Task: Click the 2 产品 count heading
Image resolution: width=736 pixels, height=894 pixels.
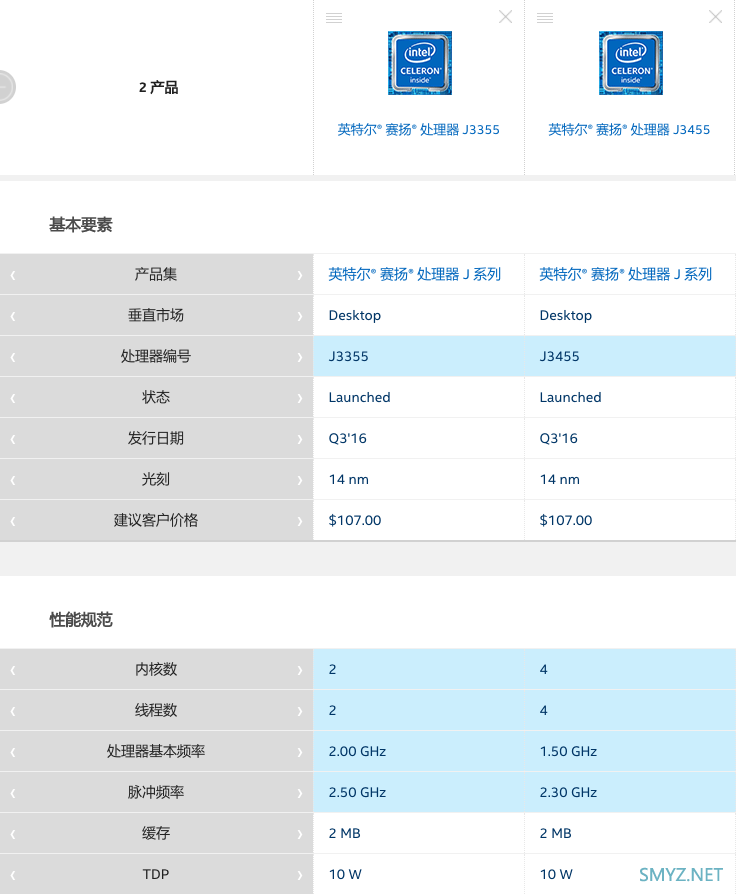Action: pyautogui.click(x=158, y=87)
